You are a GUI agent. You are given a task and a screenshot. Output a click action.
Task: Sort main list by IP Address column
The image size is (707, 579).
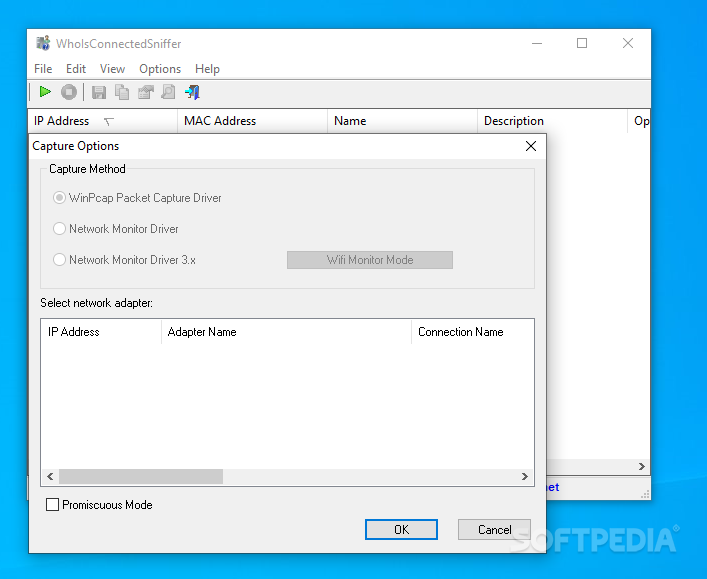coord(103,121)
